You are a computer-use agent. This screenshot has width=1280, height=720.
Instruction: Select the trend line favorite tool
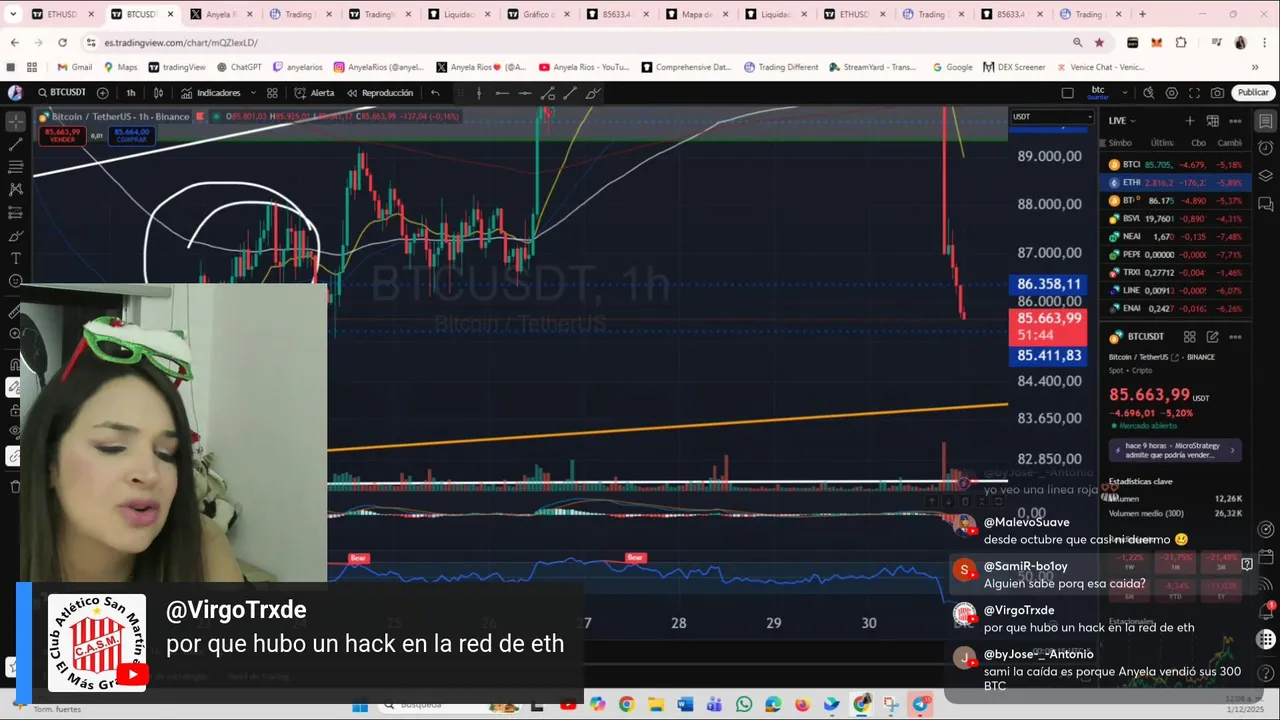point(570,93)
